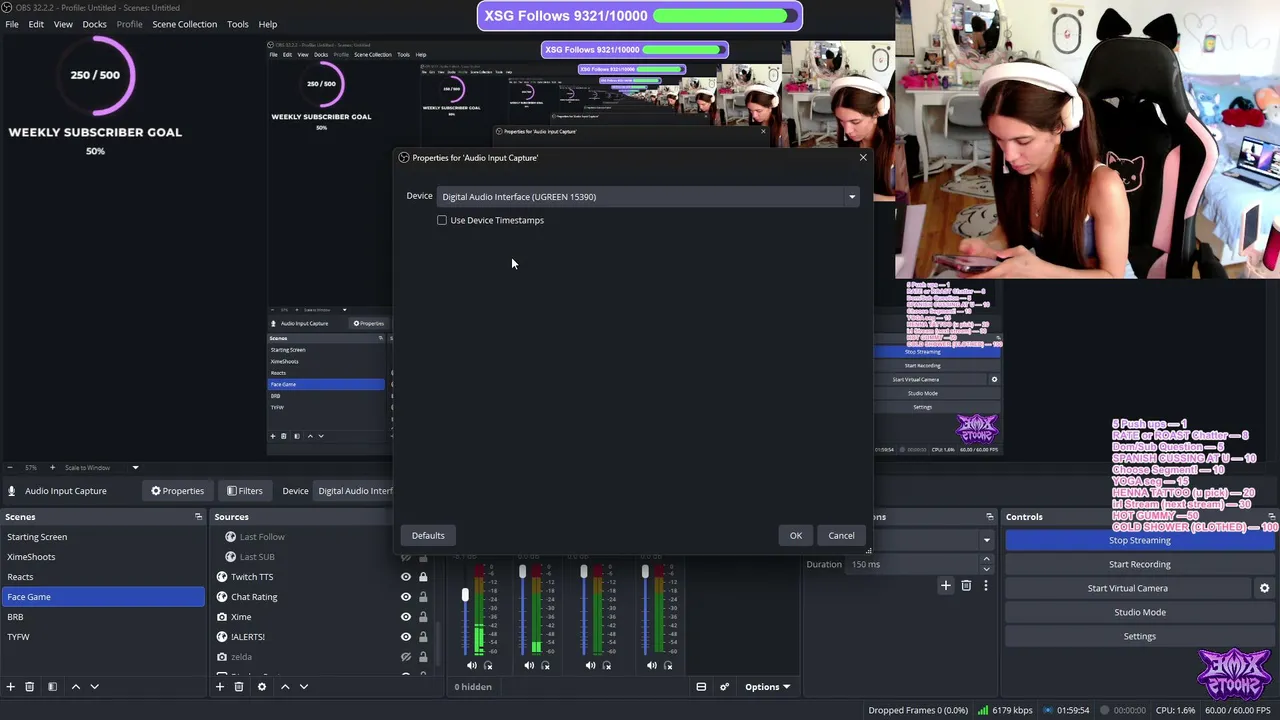Add a new source in Sources panel
The width and height of the screenshot is (1280, 720).
(220, 687)
